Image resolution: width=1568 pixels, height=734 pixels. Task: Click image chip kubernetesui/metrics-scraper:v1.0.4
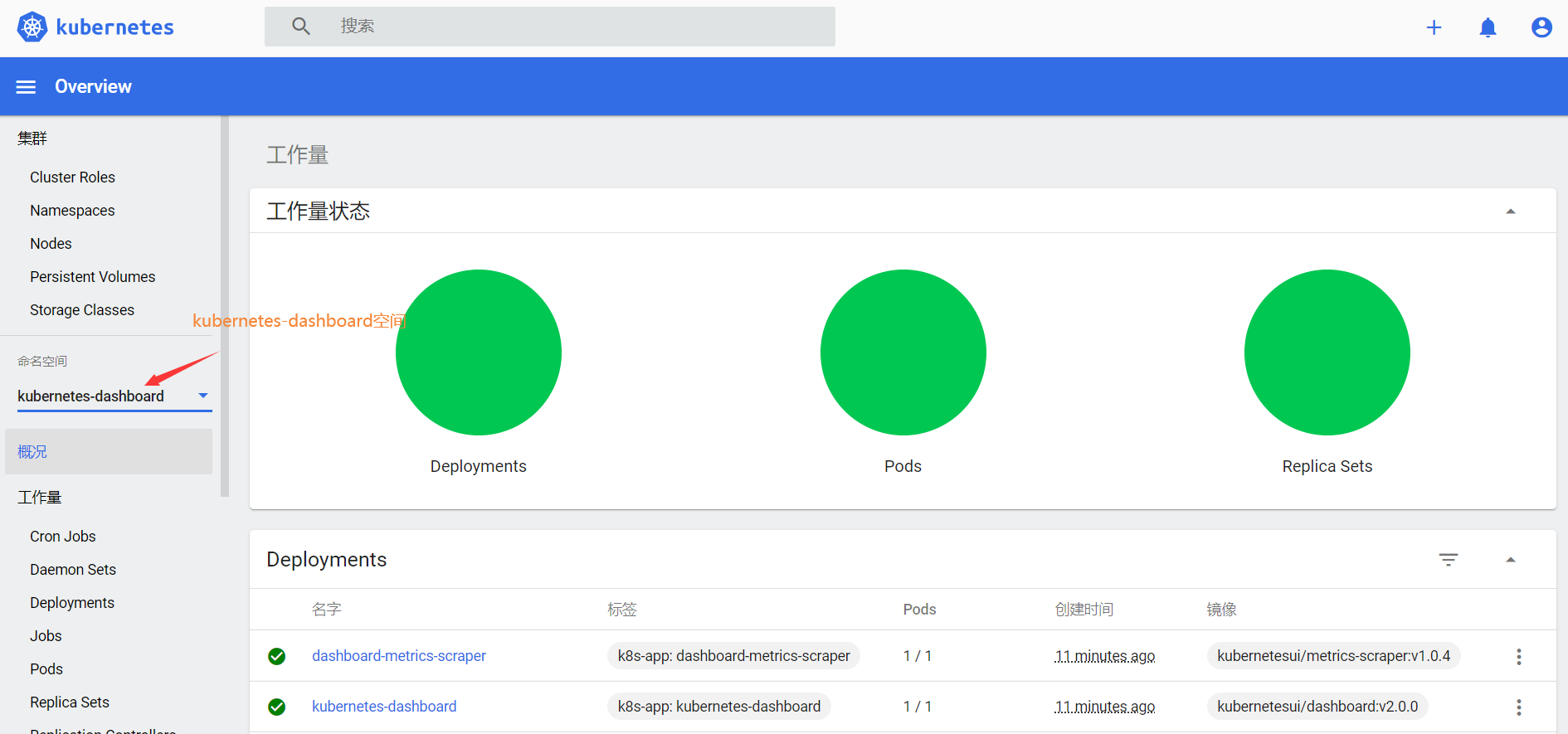(1333, 656)
